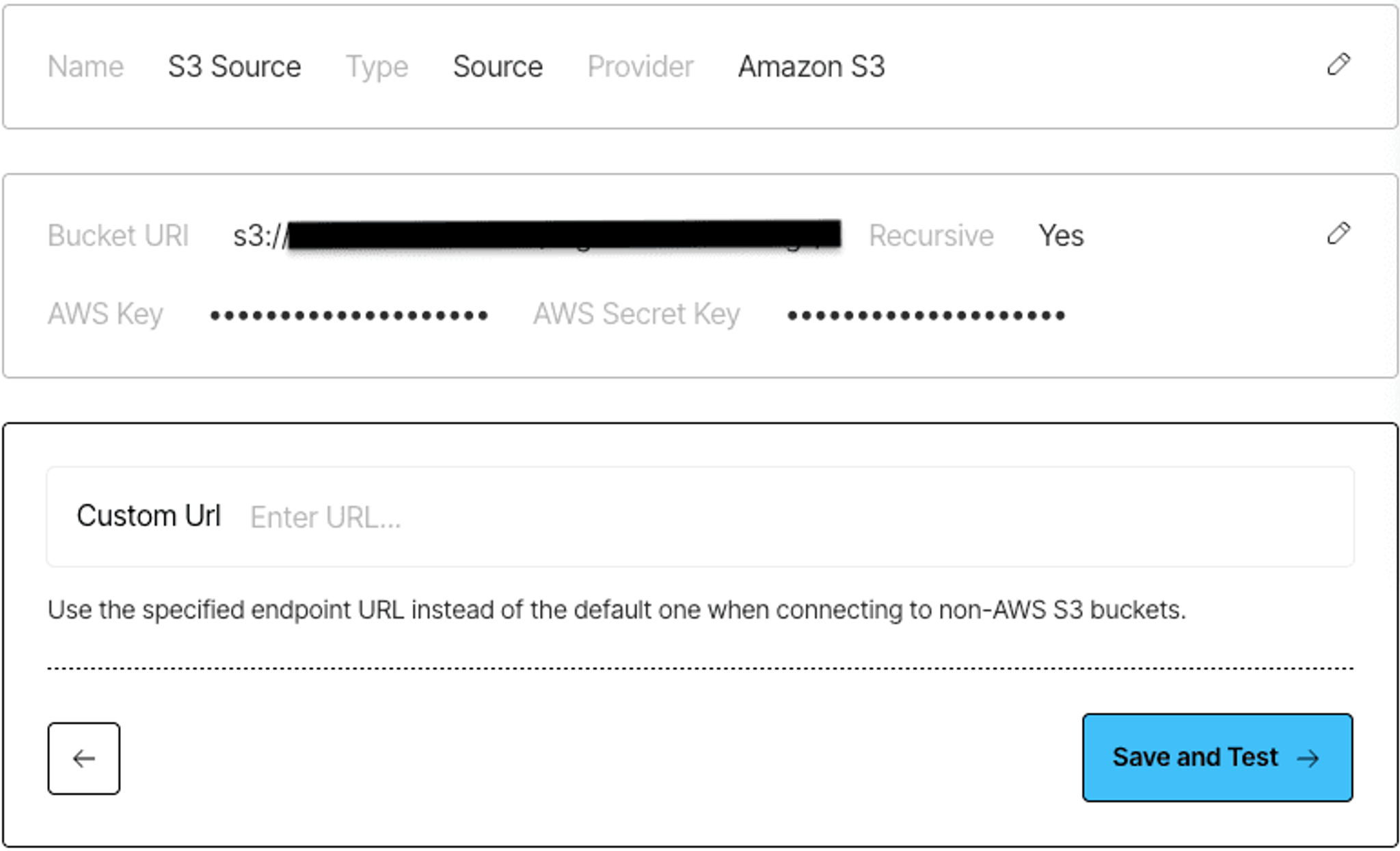Edit Bucket URI settings using pencil icon
Viewport: 1400px width, 851px height.
[1338, 234]
